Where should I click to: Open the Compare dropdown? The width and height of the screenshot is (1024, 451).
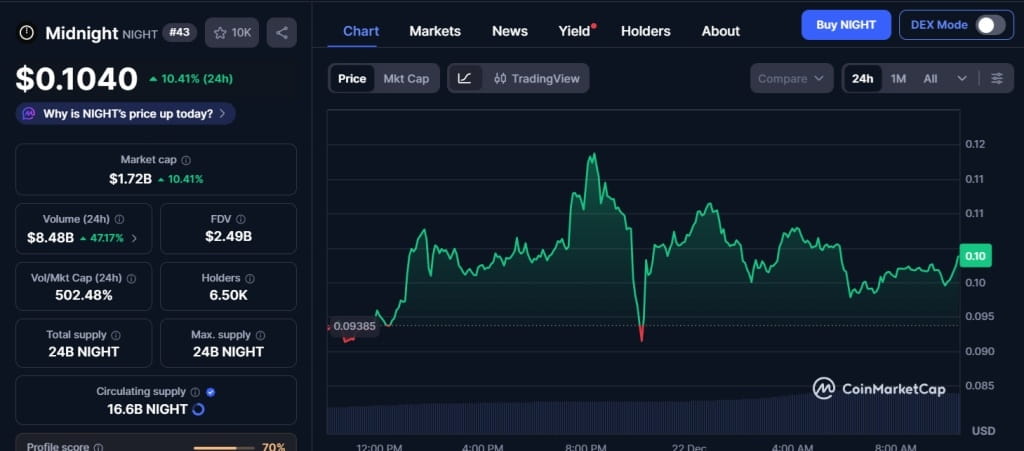tap(792, 78)
